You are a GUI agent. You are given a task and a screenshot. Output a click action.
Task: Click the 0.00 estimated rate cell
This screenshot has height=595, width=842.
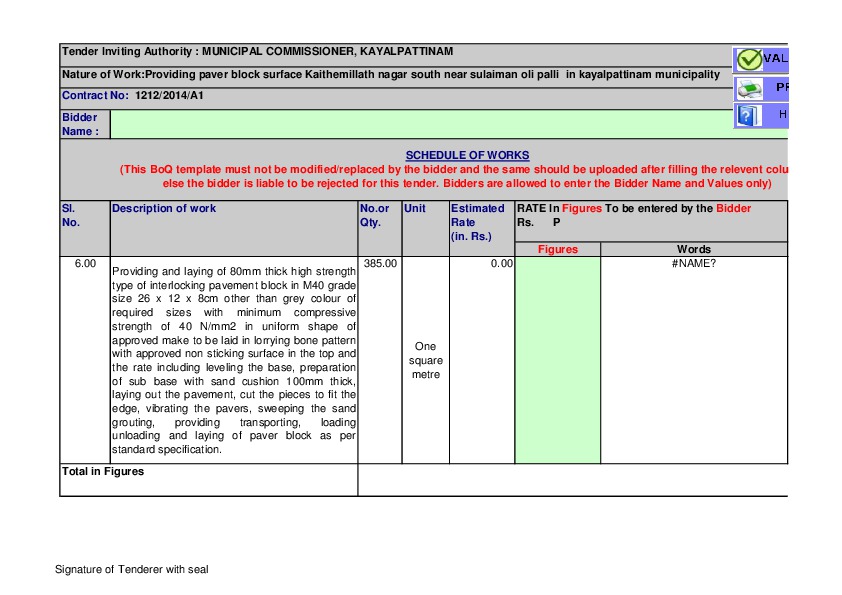[482, 360]
